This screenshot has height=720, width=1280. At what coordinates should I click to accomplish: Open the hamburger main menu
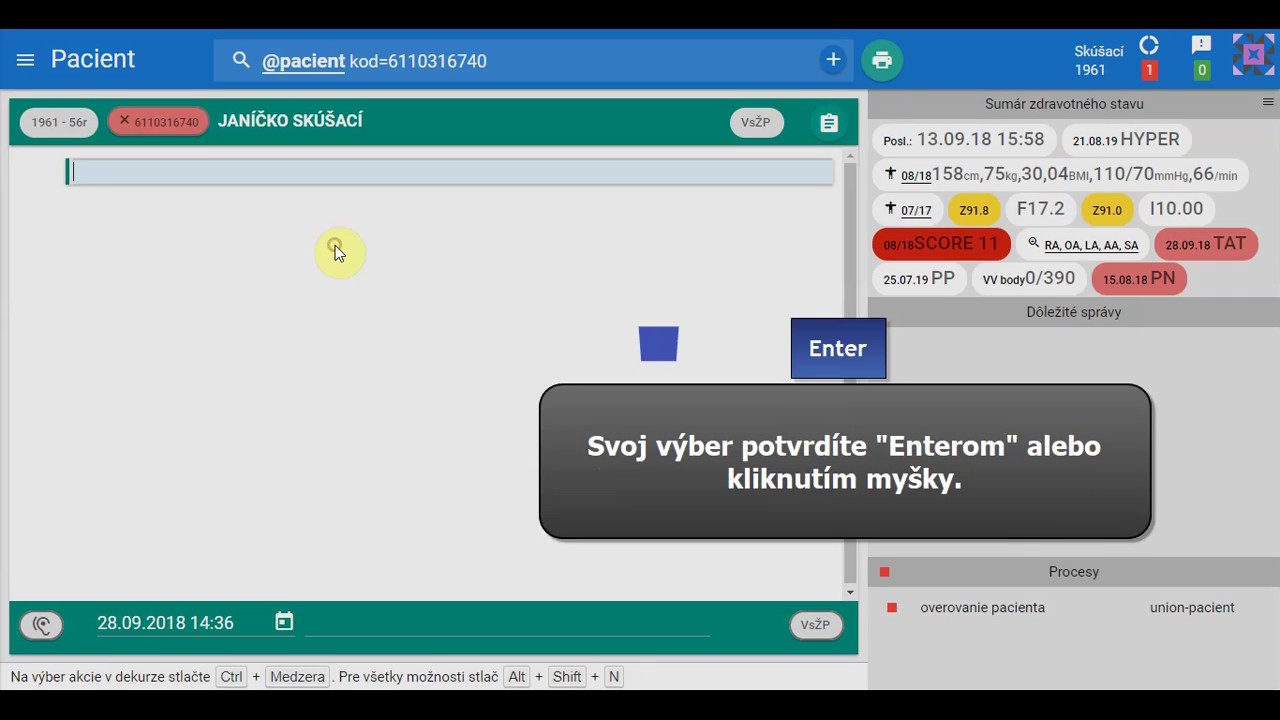(25, 60)
